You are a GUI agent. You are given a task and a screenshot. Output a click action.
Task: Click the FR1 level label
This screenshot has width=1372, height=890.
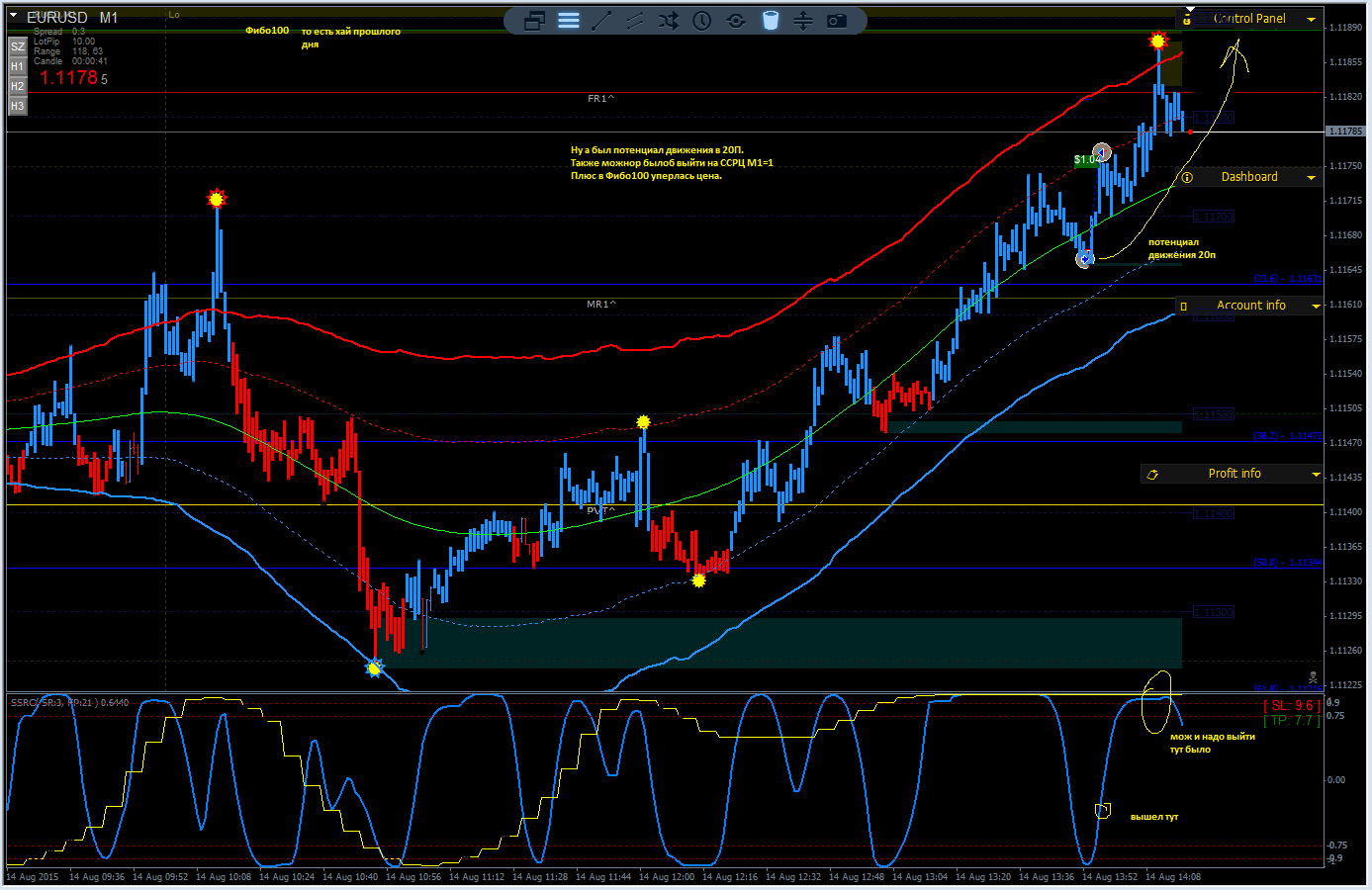[600, 99]
